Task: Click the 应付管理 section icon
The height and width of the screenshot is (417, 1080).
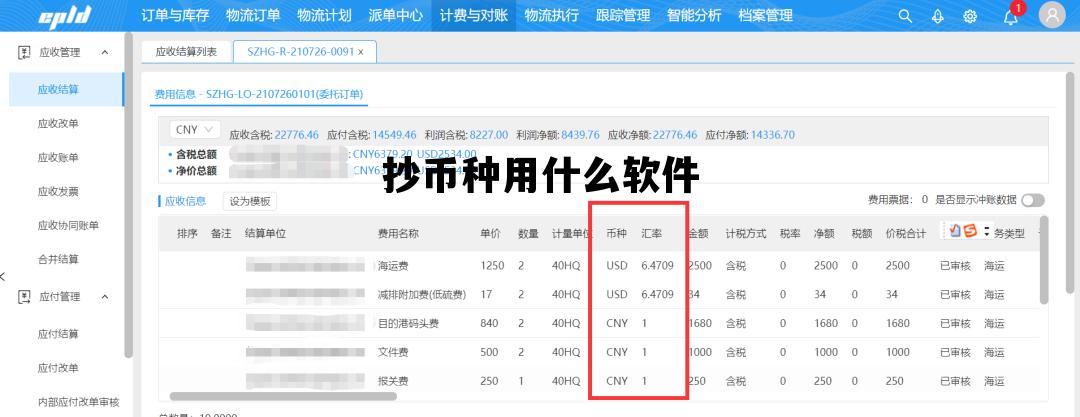Action: click(x=24, y=296)
